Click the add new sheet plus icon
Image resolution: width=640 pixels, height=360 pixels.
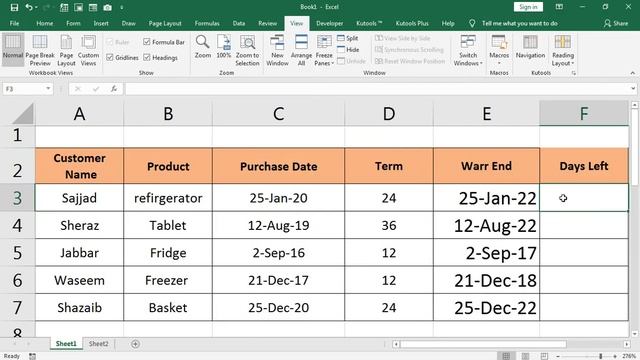click(x=136, y=344)
